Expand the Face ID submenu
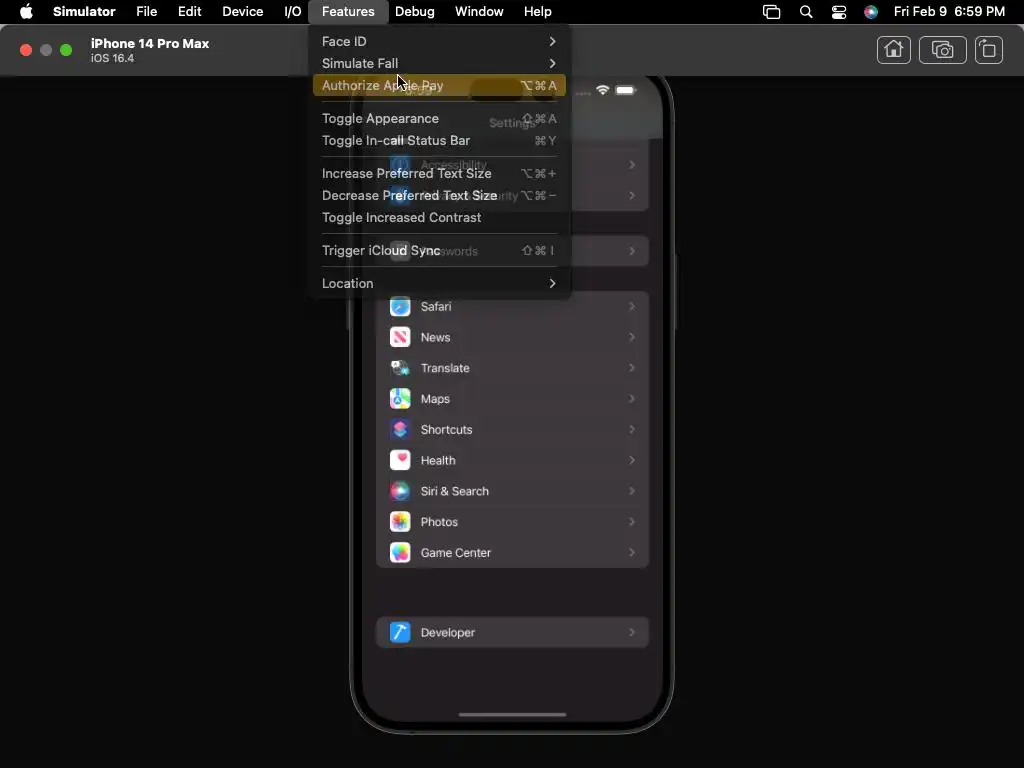The width and height of the screenshot is (1024, 768). point(440,41)
